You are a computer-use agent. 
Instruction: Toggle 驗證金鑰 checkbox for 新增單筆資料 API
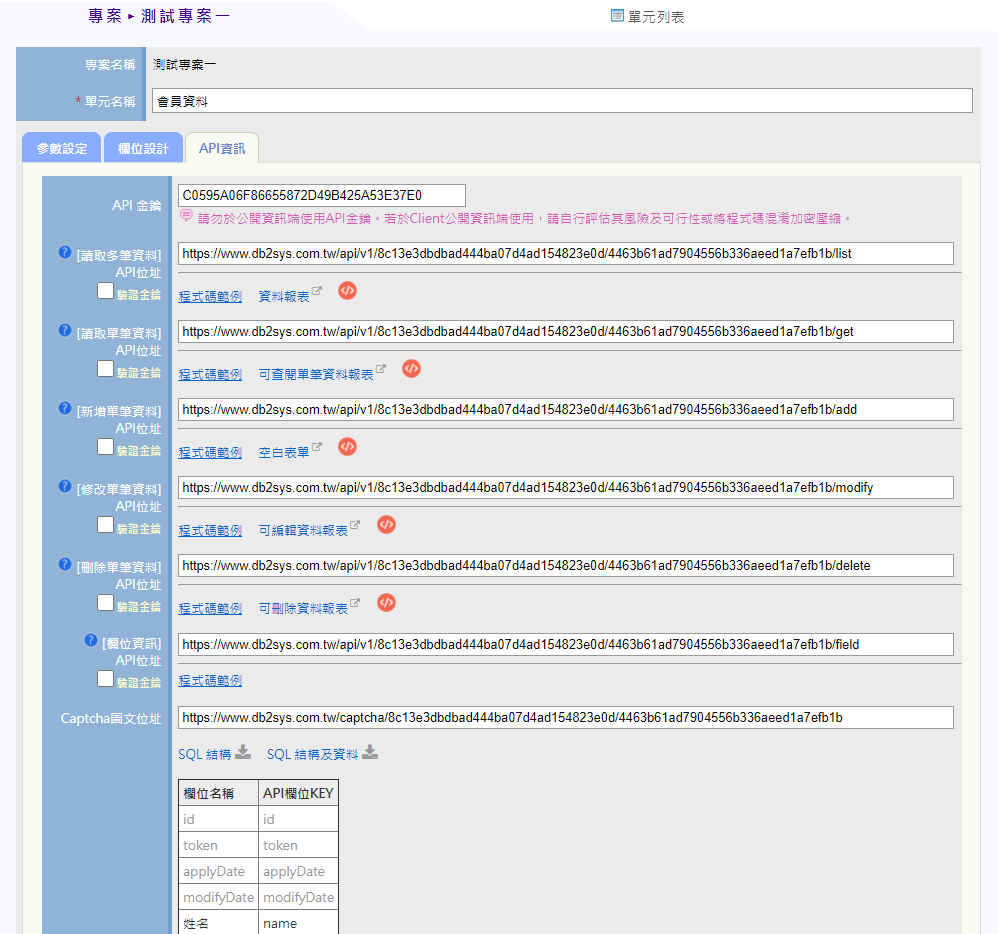click(105, 447)
